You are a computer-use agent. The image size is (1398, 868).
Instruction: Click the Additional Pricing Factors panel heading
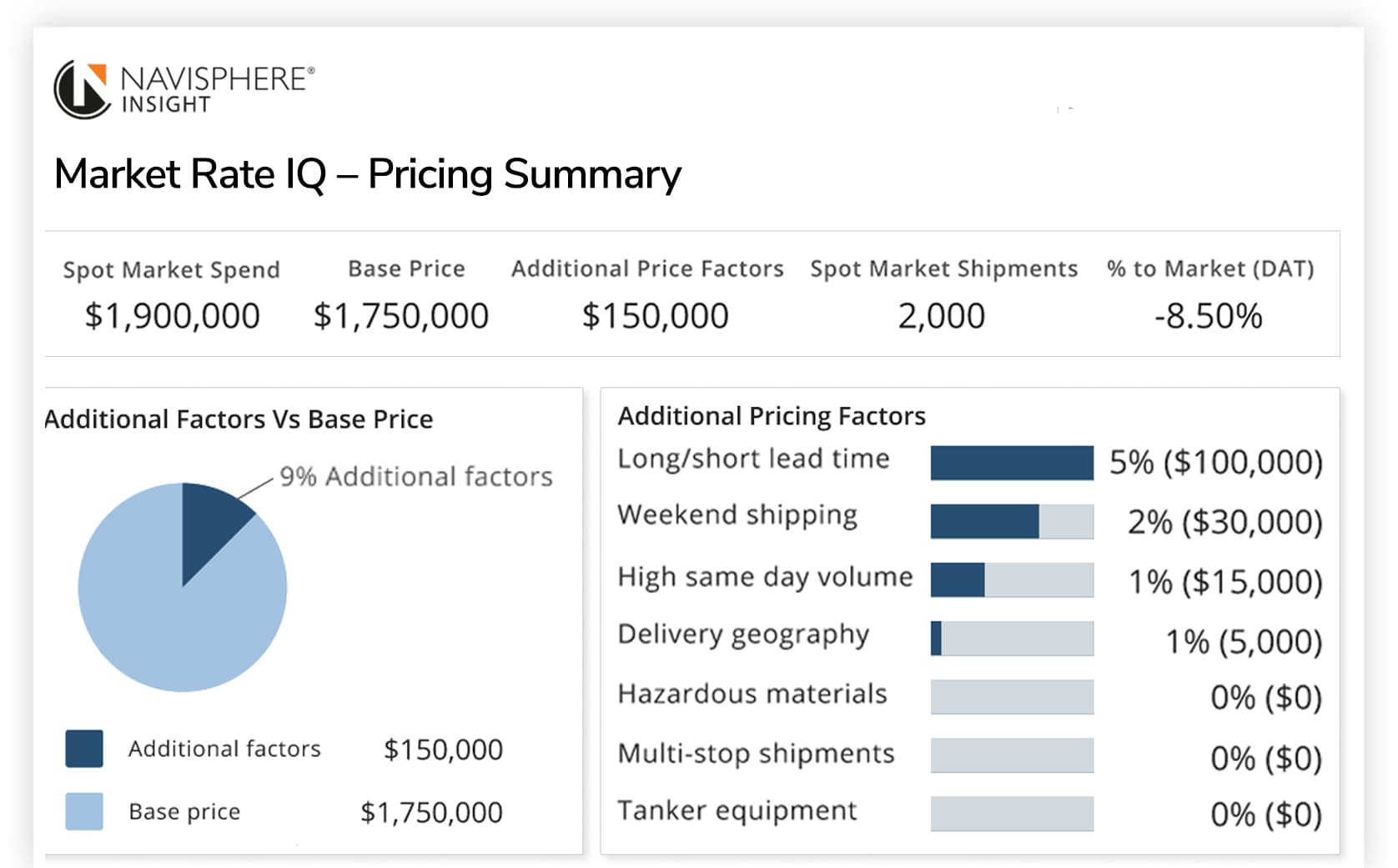coord(772,415)
